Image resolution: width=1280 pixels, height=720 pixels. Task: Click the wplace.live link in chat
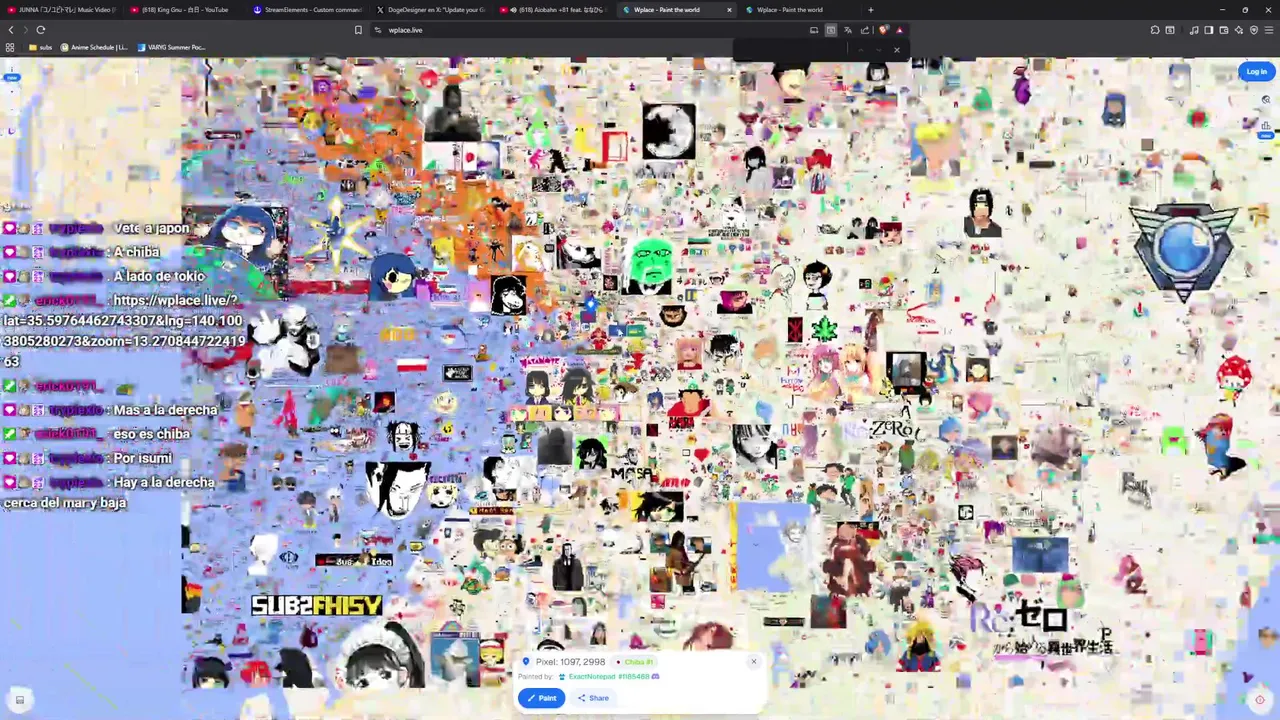pyautogui.click(x=125, y=330)
